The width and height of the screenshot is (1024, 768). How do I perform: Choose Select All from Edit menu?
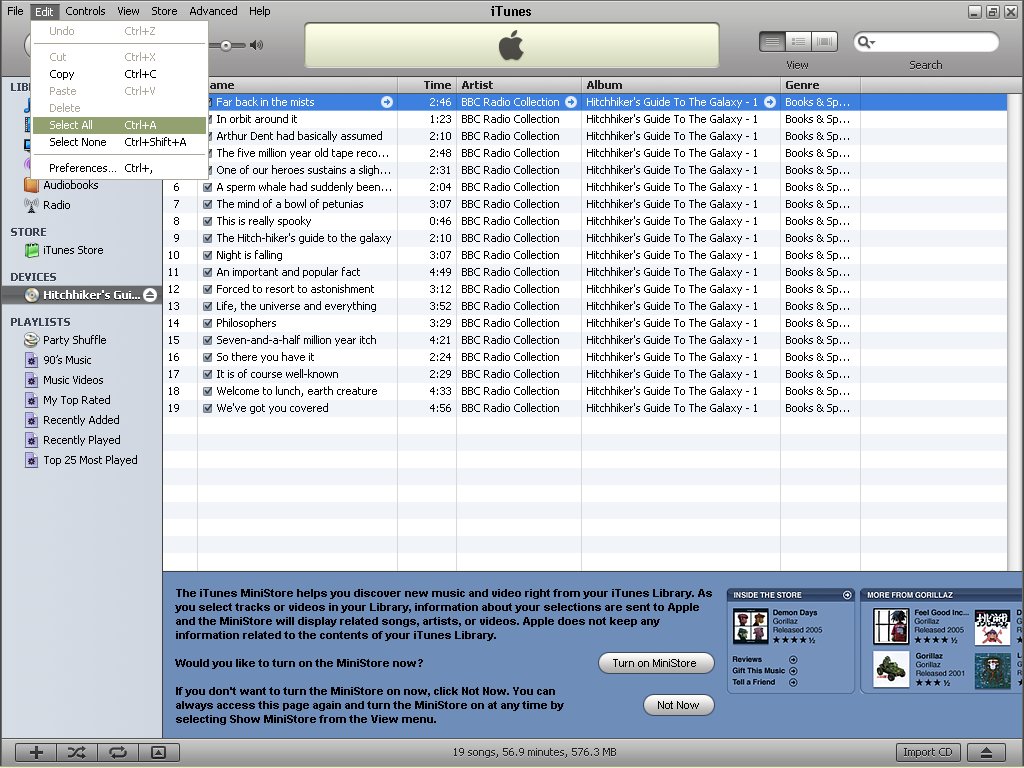(x=119, y=125)
